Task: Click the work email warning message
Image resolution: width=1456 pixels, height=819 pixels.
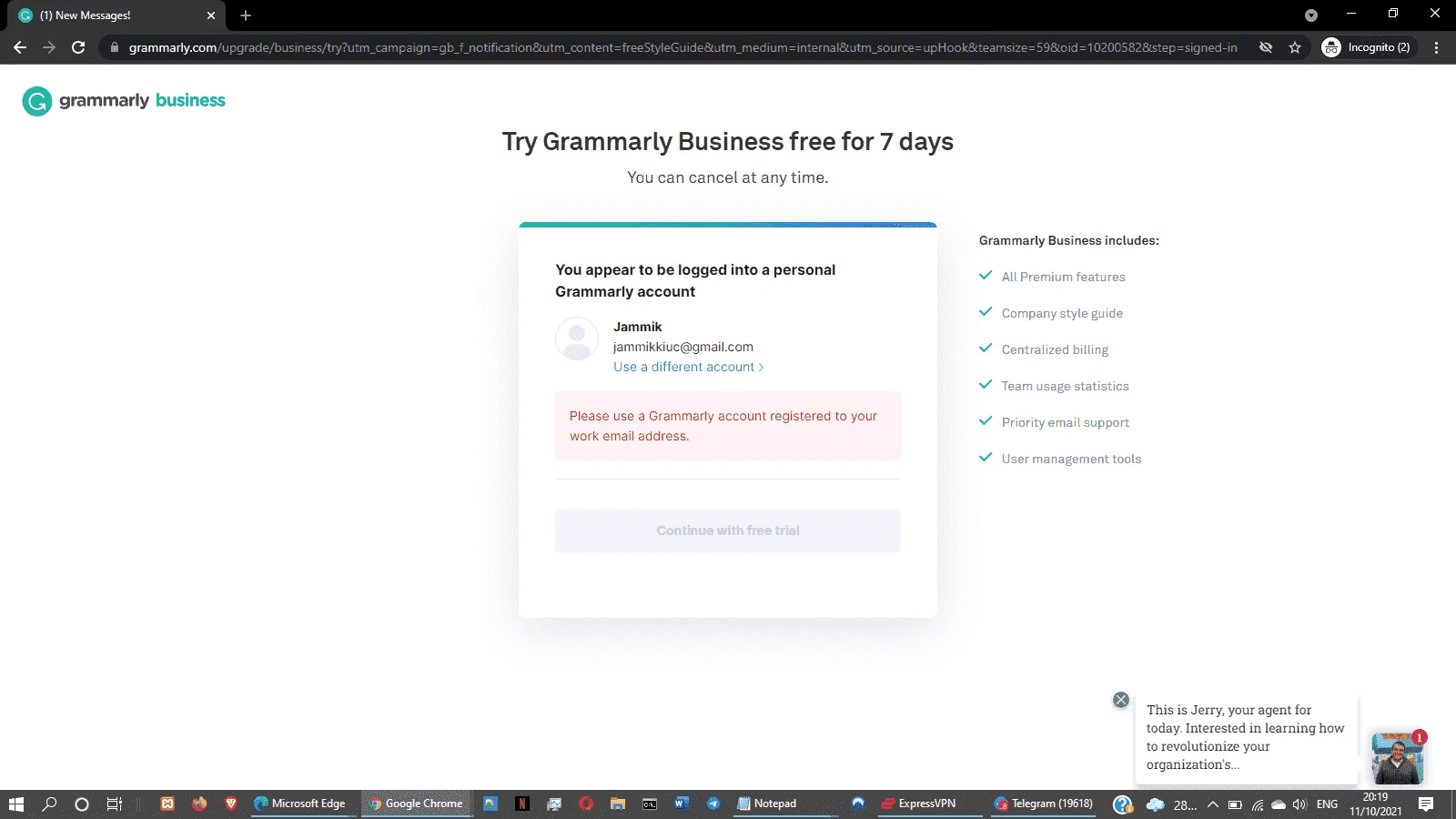Action: click(728, 426)
